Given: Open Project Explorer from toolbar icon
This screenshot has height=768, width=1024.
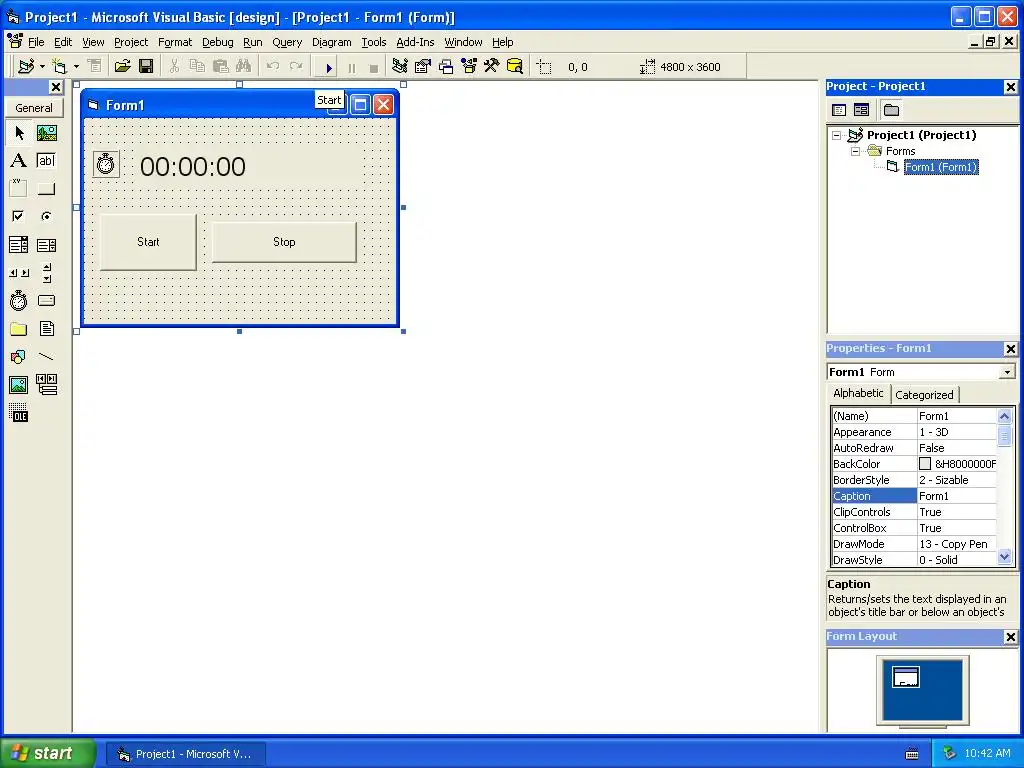Looking at the screenshot, I should [x=400, y=66].
